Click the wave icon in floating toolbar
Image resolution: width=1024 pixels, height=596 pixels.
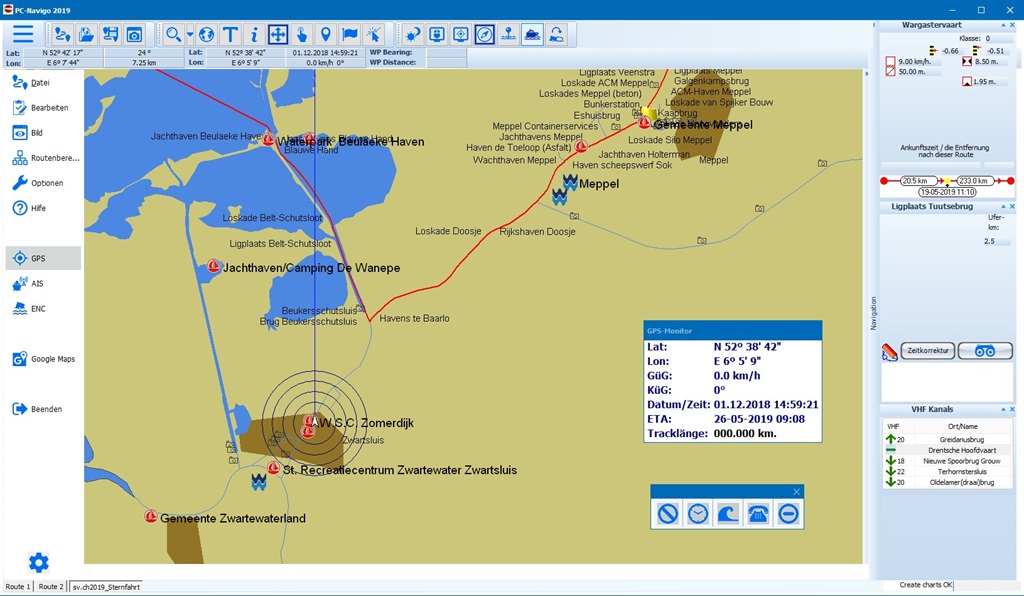(x=728, y=514)
